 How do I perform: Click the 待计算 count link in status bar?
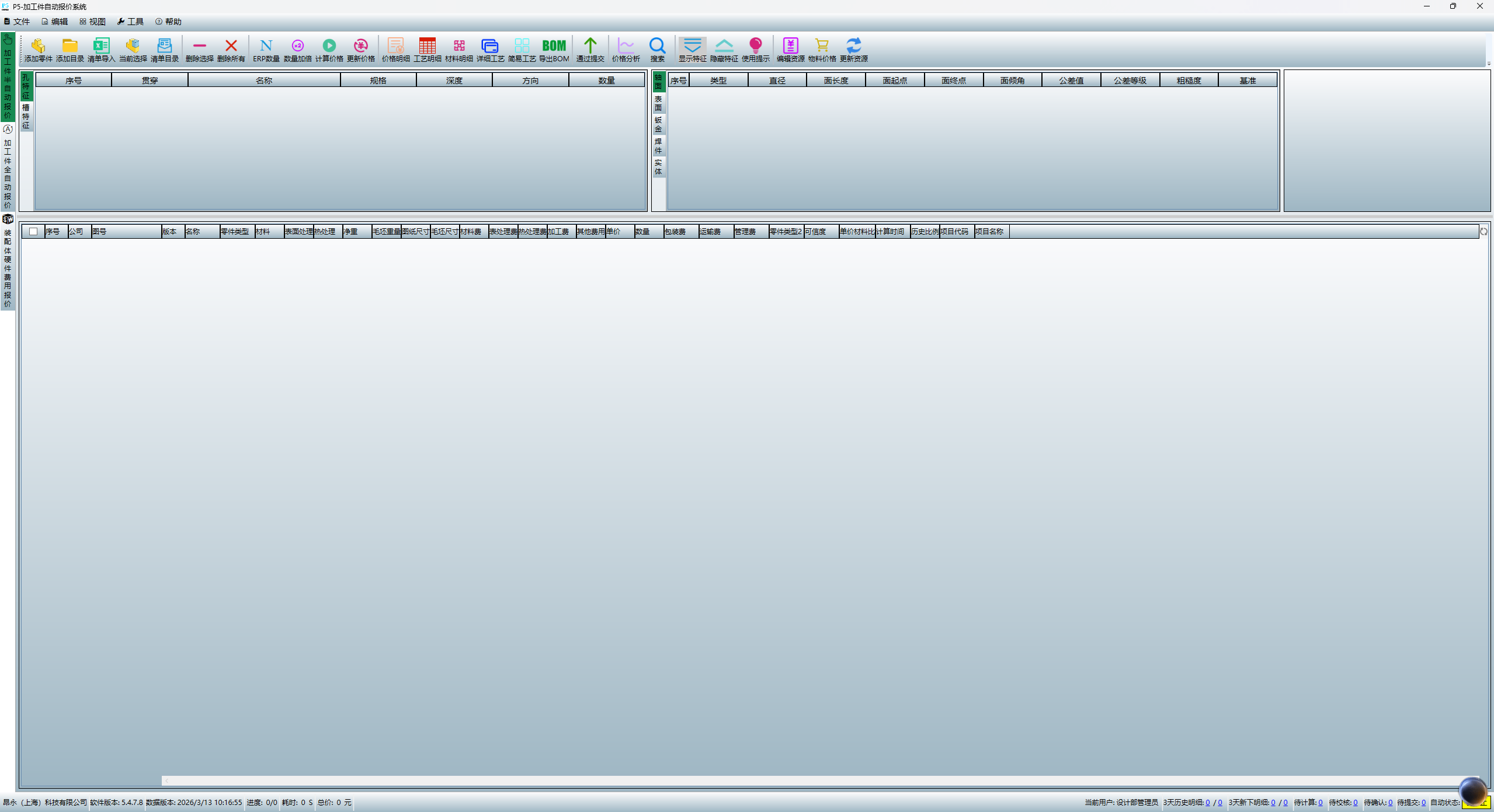pos(1320,803)
